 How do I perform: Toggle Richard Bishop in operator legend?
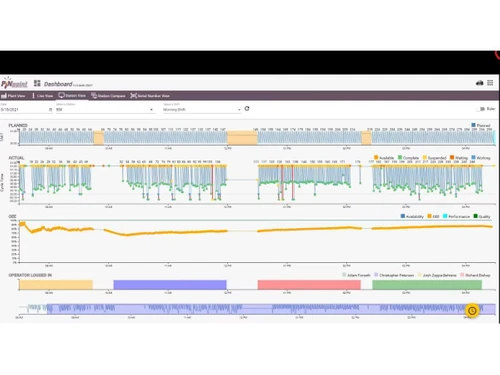(475, 275)
